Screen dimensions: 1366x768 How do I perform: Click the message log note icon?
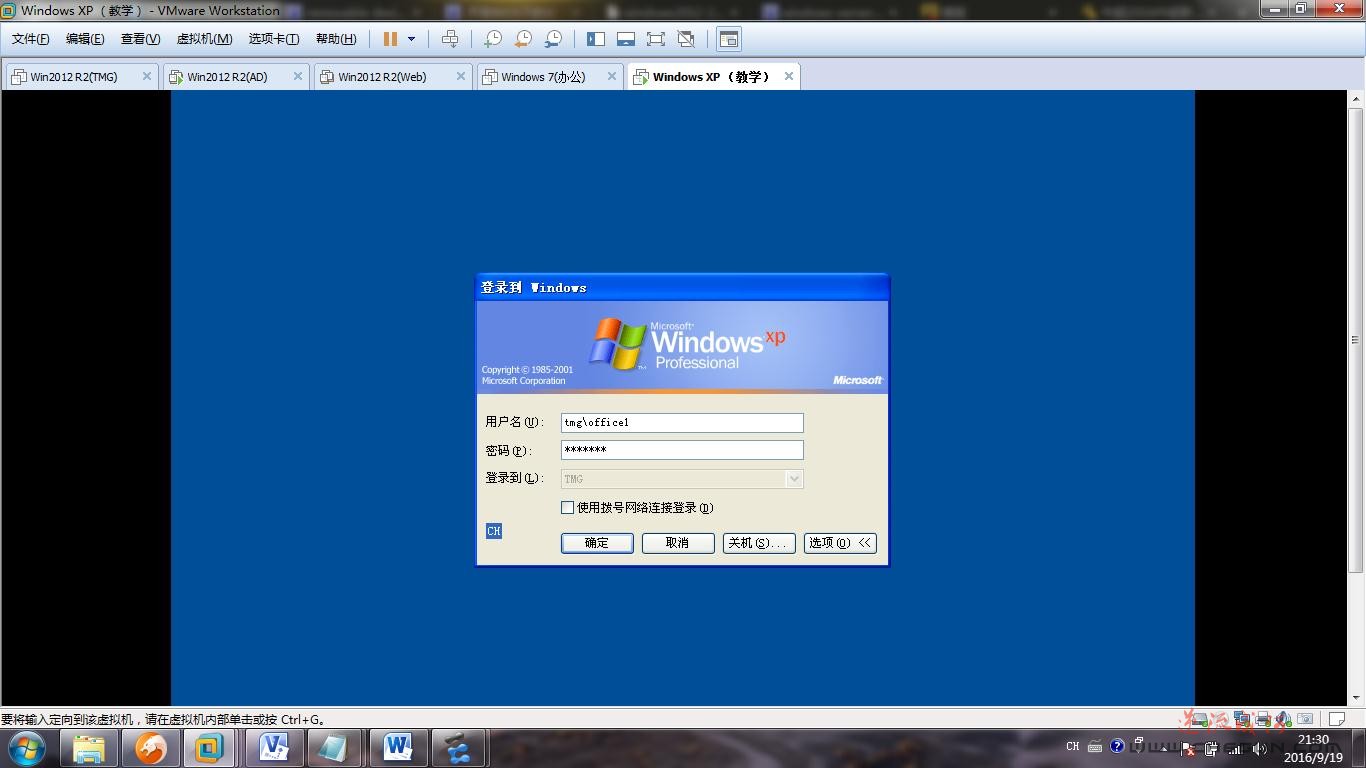point(1336,719)
